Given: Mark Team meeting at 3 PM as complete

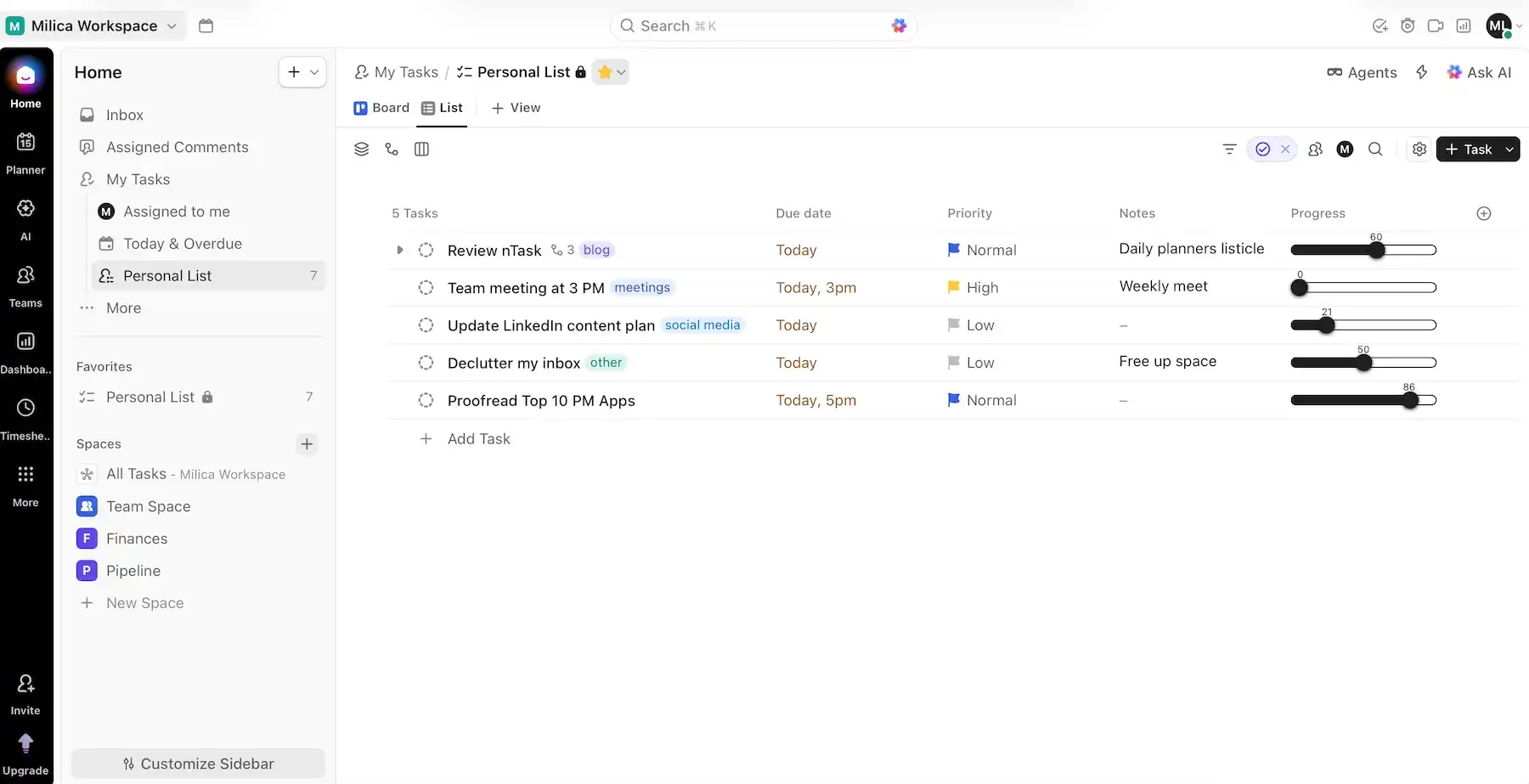Looking at the screenshot, I should 426,287.
